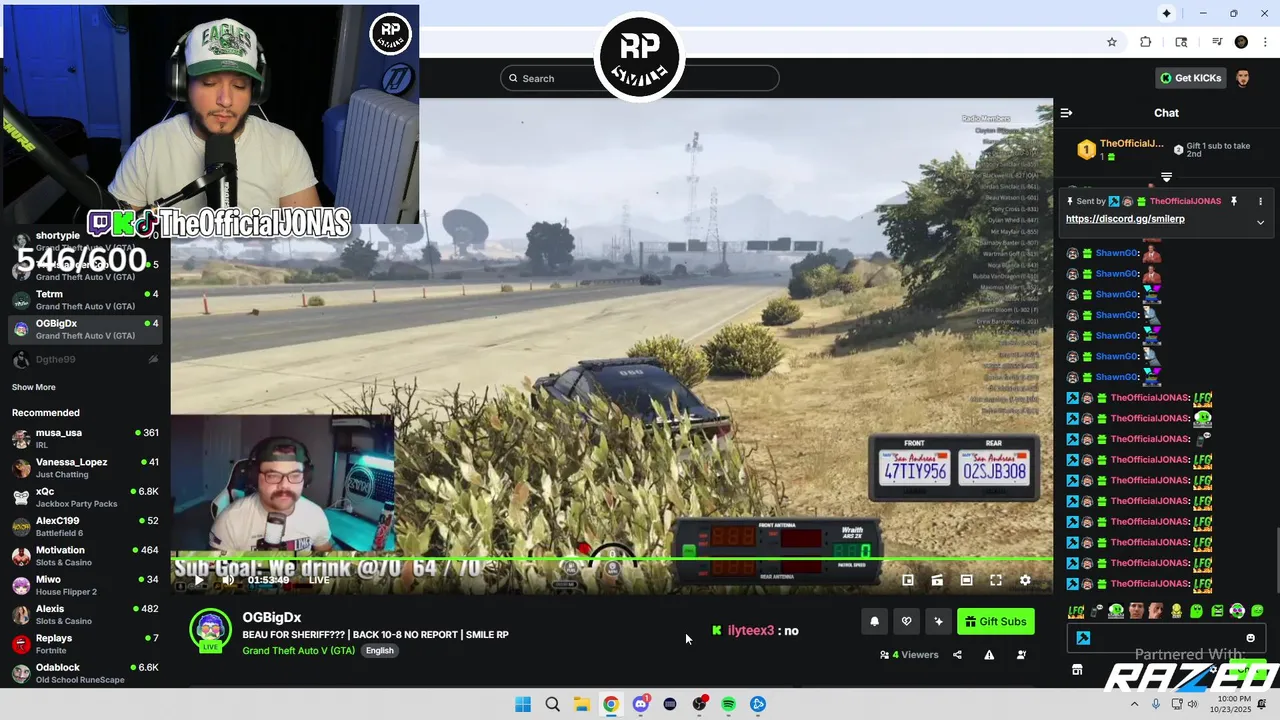This screenshot has width=1280, height=720.
Task: Toggle theater mode
Action: [966, 580]
